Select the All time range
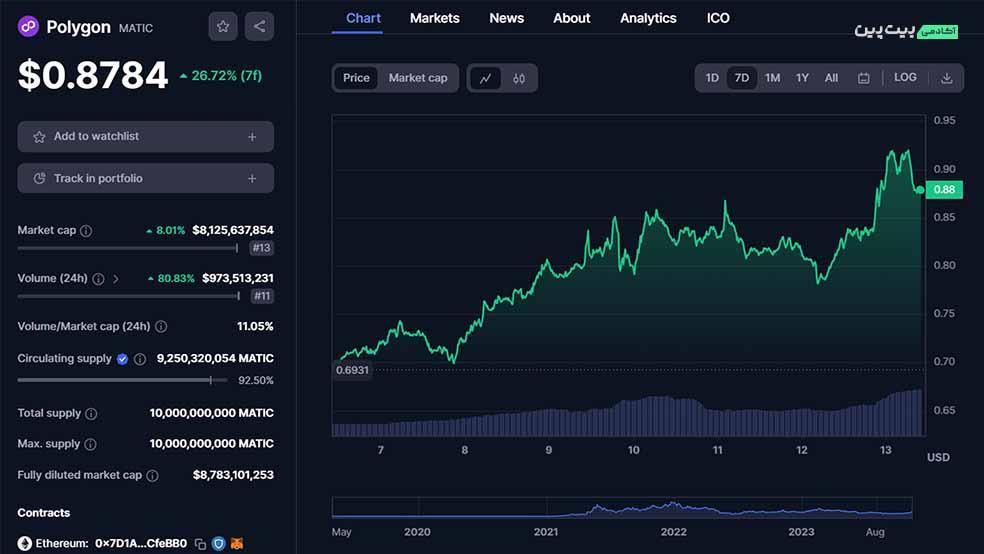984x554 pixels. [832, 78]
